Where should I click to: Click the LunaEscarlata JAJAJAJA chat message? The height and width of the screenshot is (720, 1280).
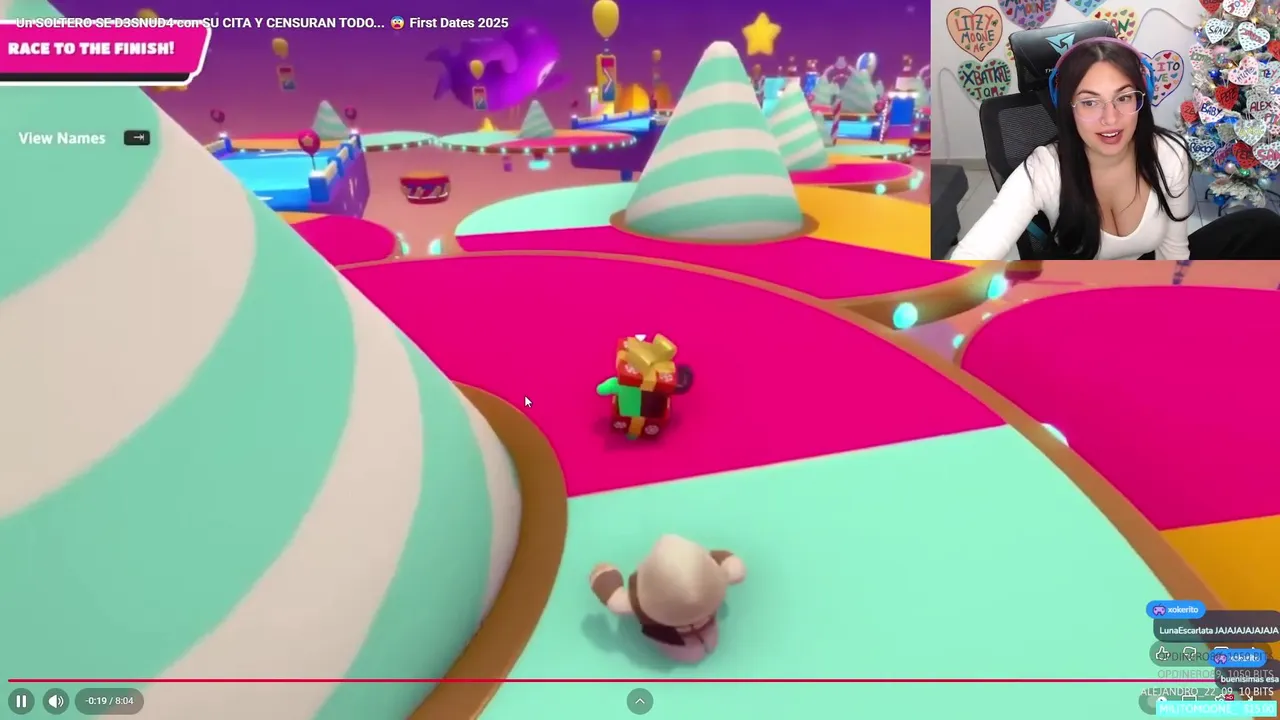coord(1217,631)
